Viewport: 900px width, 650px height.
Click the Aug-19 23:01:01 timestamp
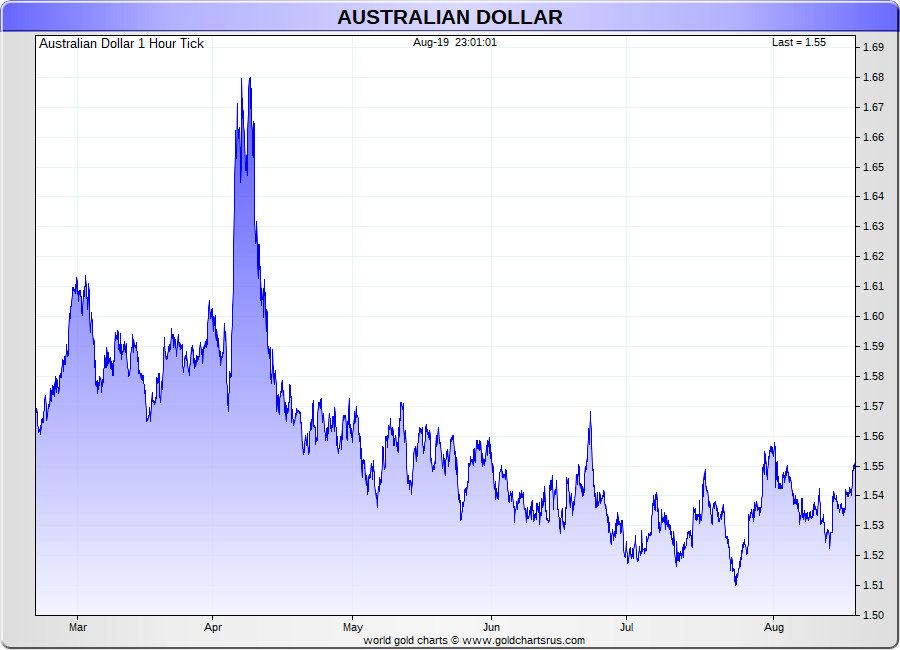pos(455,43)
